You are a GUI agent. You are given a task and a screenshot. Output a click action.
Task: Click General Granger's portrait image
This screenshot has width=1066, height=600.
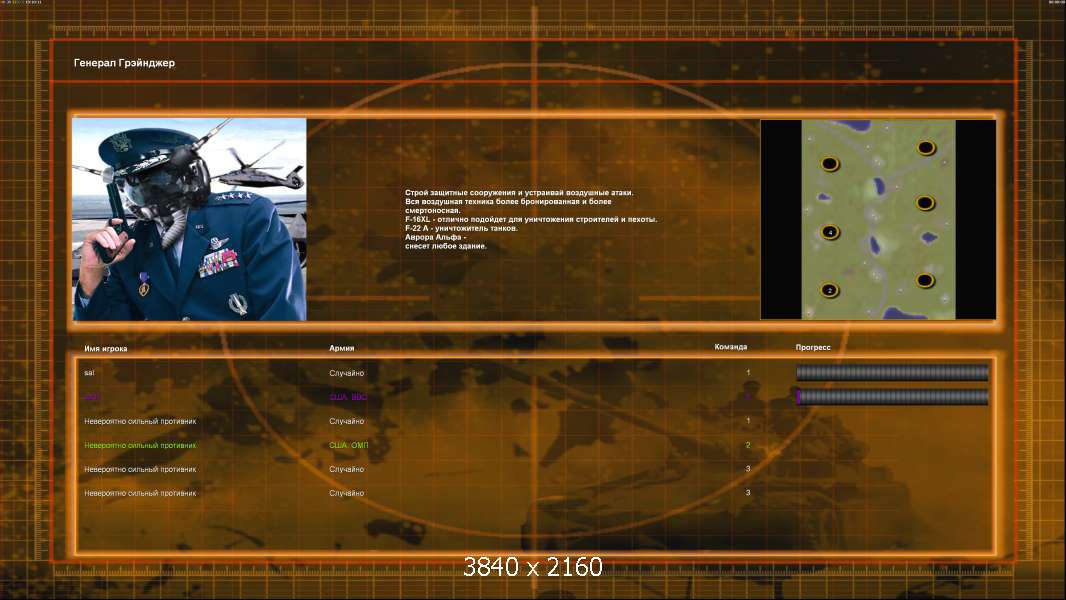point(190,219)
